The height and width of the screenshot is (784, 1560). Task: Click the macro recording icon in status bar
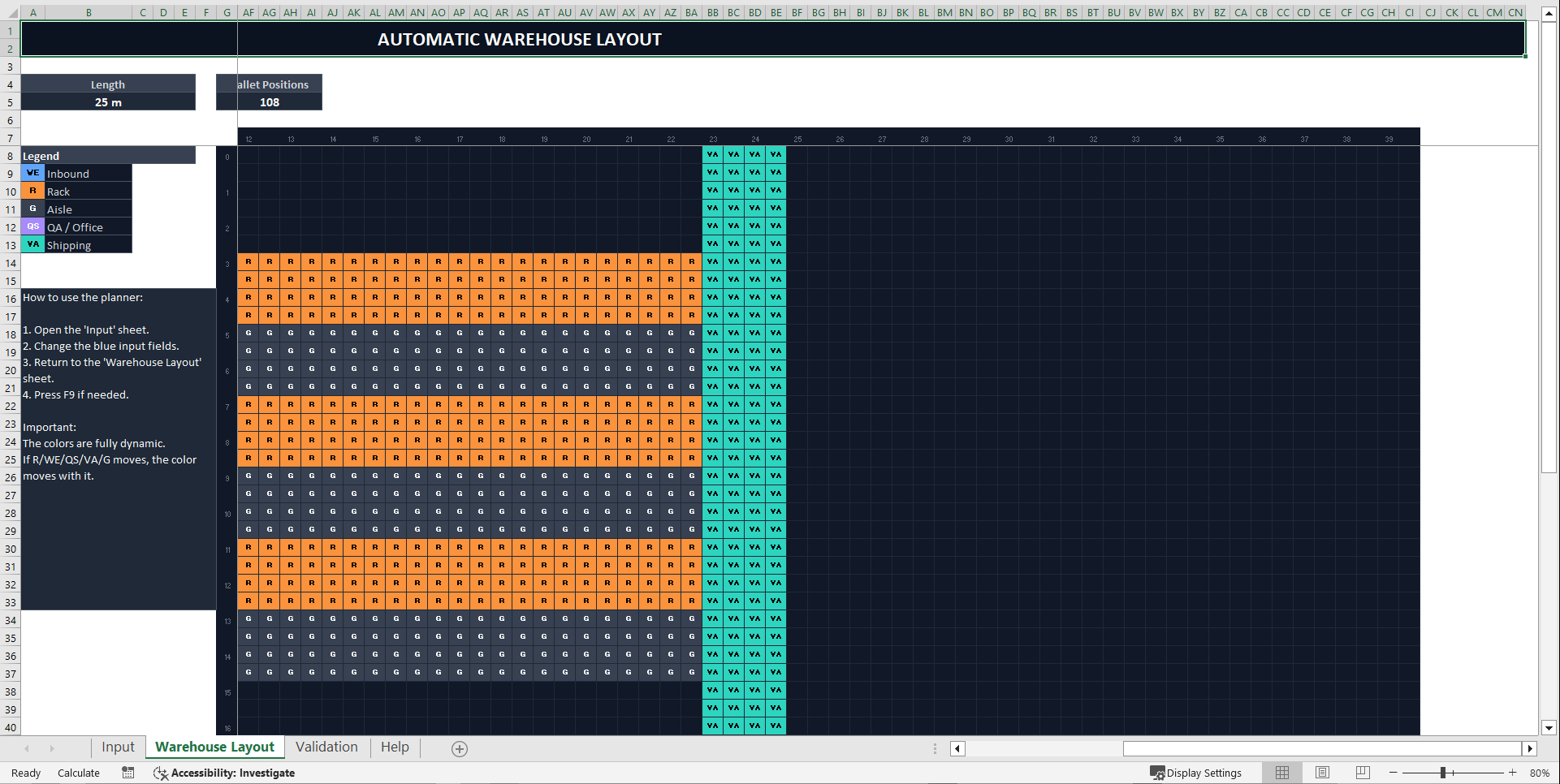[128, 773]
